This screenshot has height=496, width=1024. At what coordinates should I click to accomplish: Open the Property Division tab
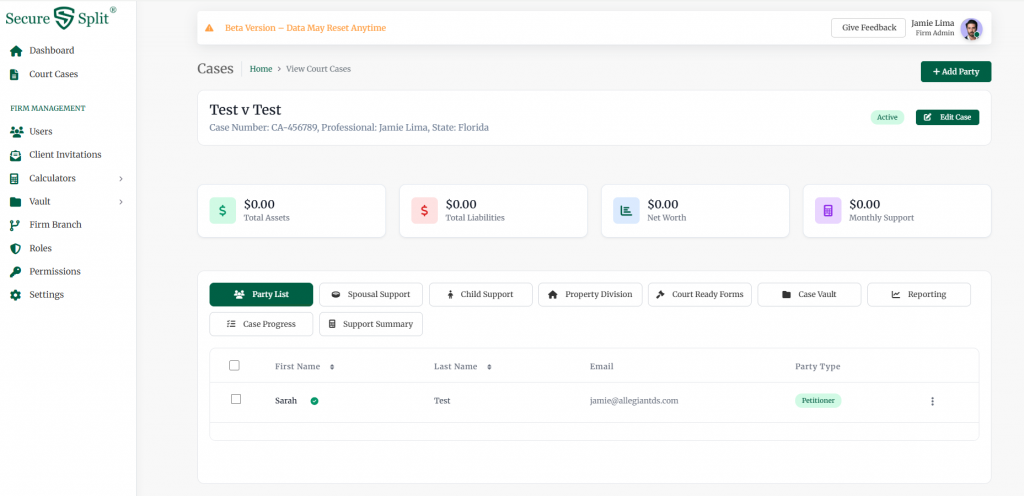(590, 294)
